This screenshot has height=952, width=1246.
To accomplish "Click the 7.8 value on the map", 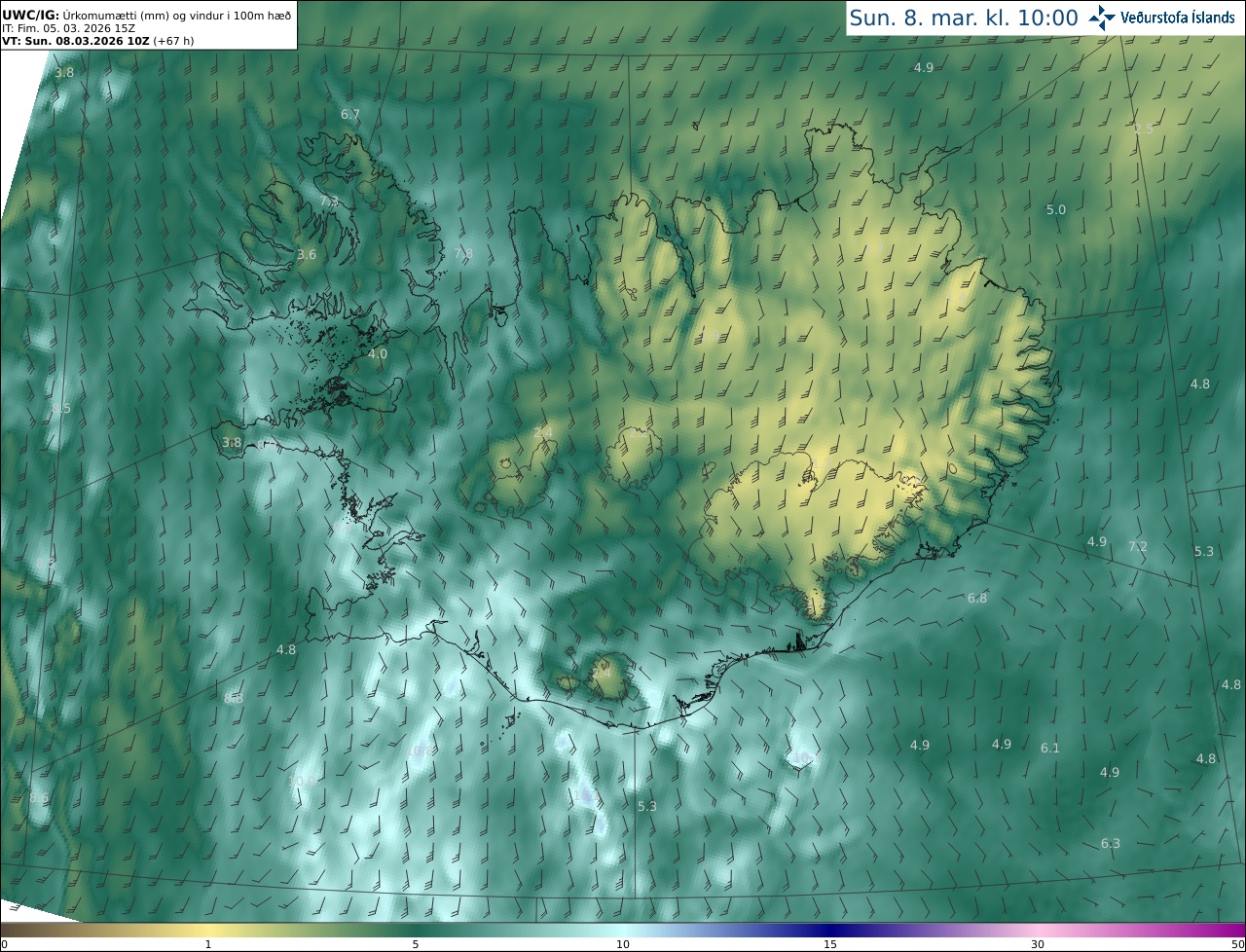I will (463, 253).
